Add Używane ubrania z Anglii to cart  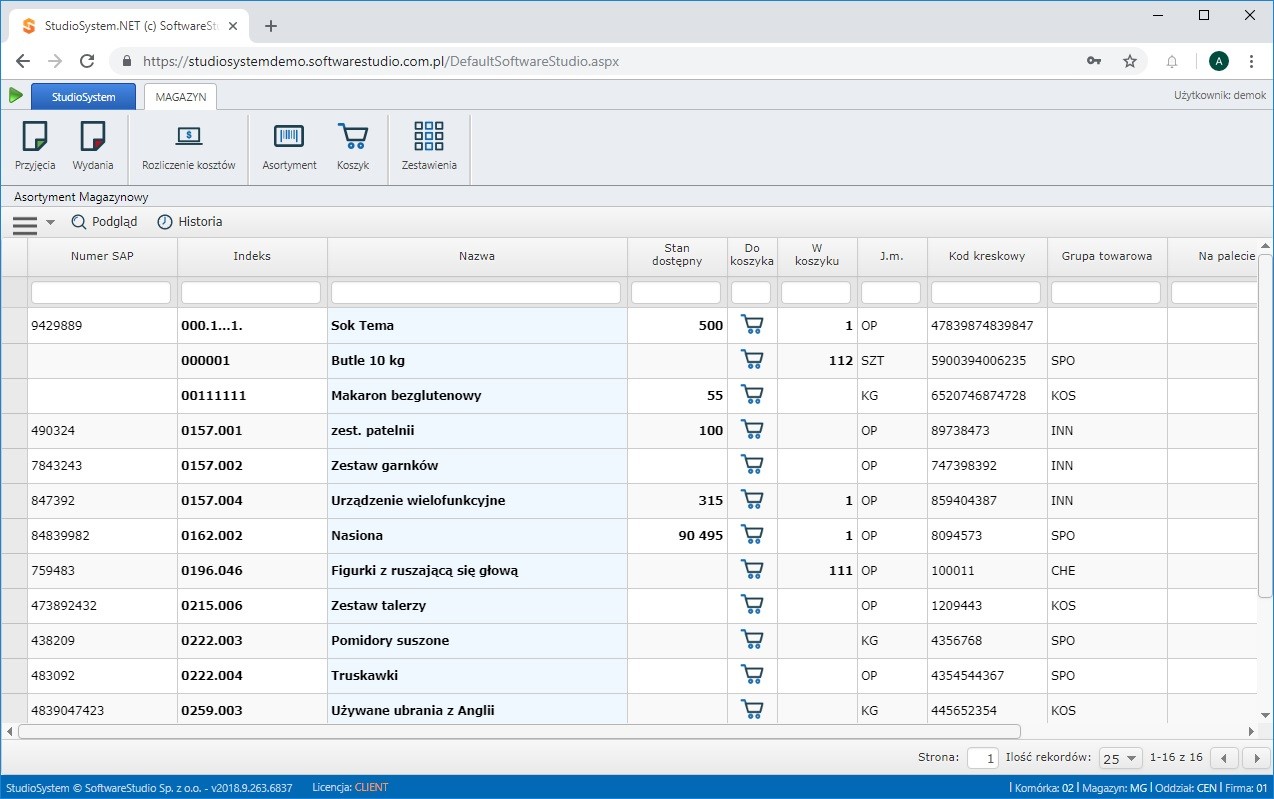[752, 710]
